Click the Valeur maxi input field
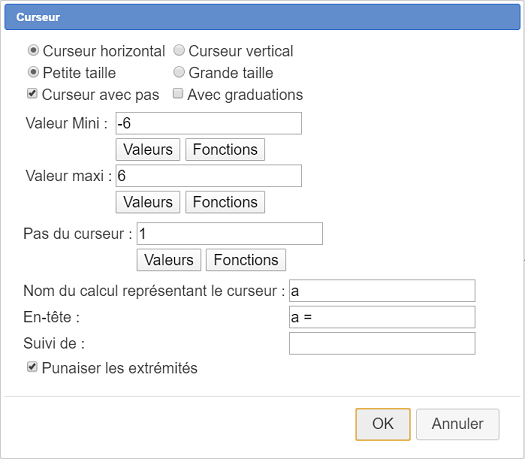 coord(209,176)
